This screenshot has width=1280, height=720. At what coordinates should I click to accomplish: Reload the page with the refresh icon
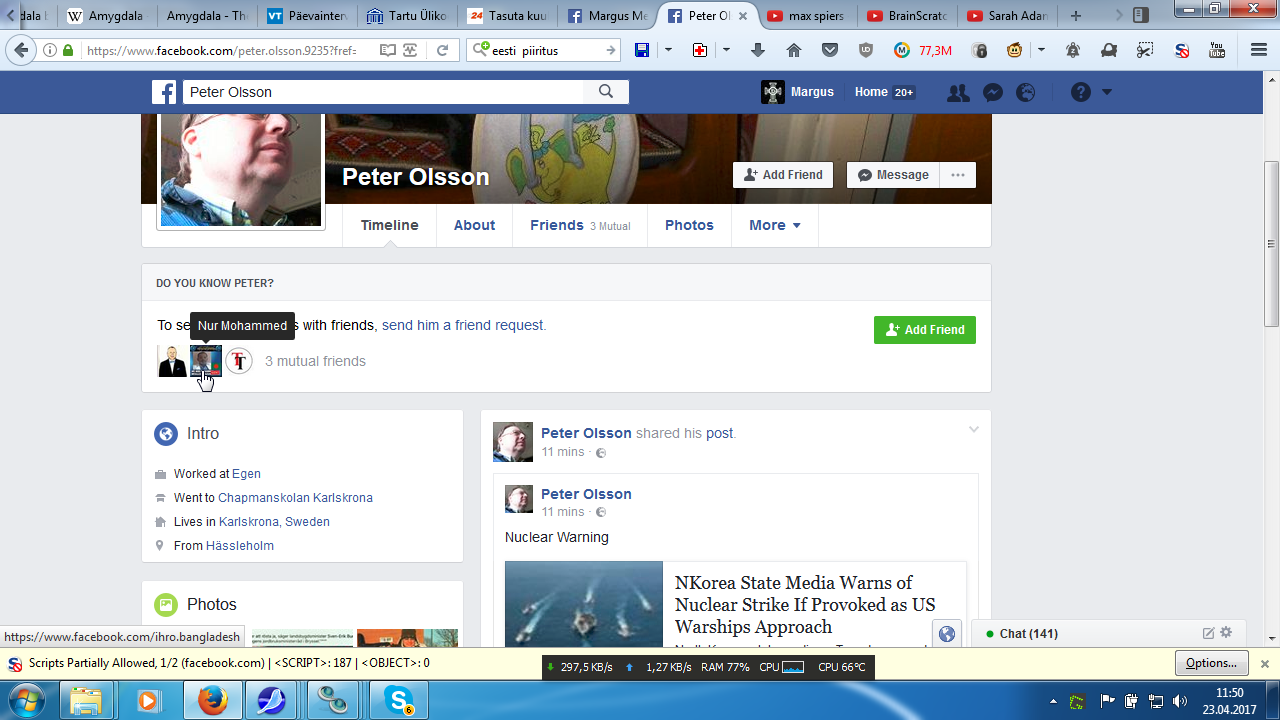442,50
